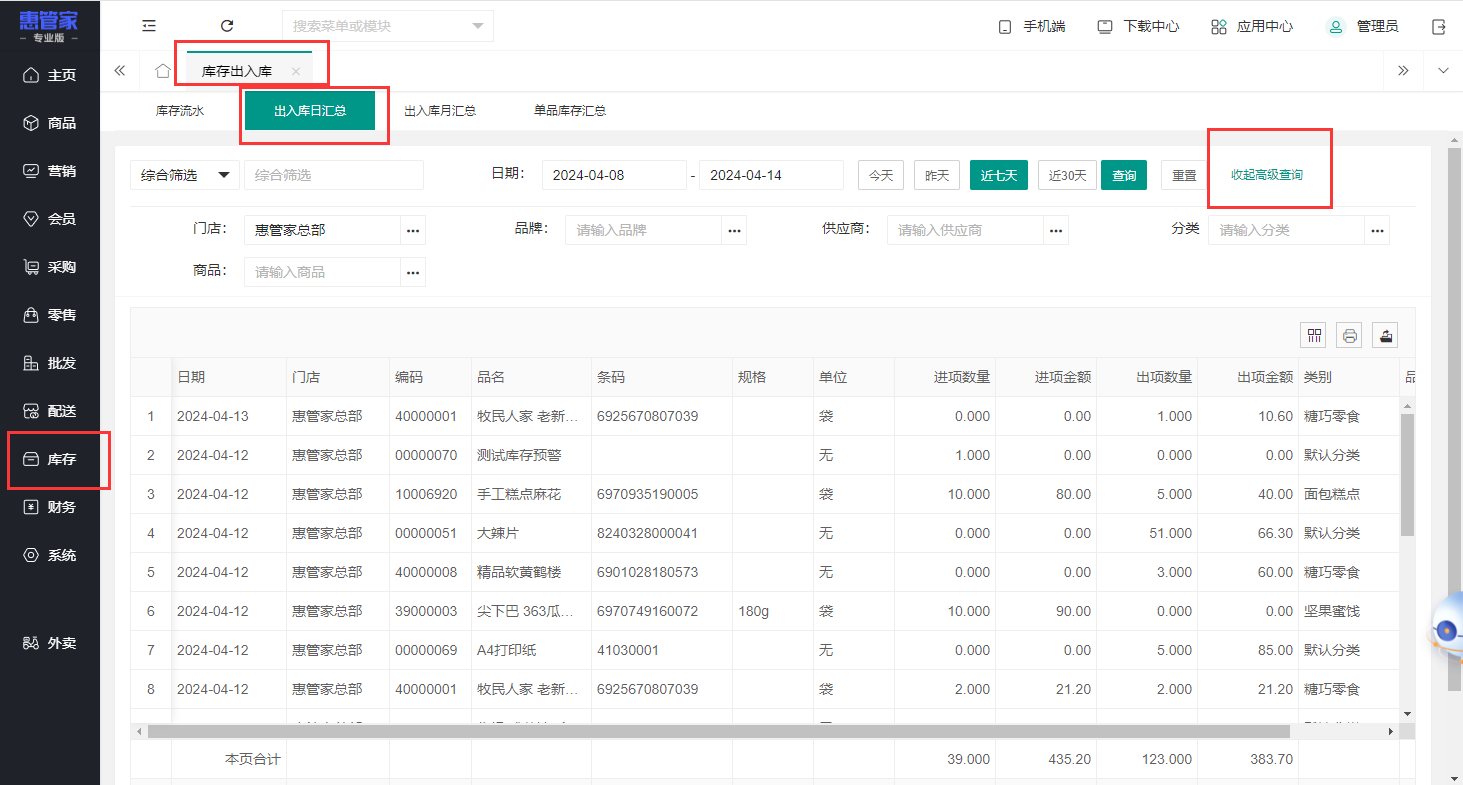Click table cell 手工糕点麻花
The image size is (1463, 785).
(531, 494)
